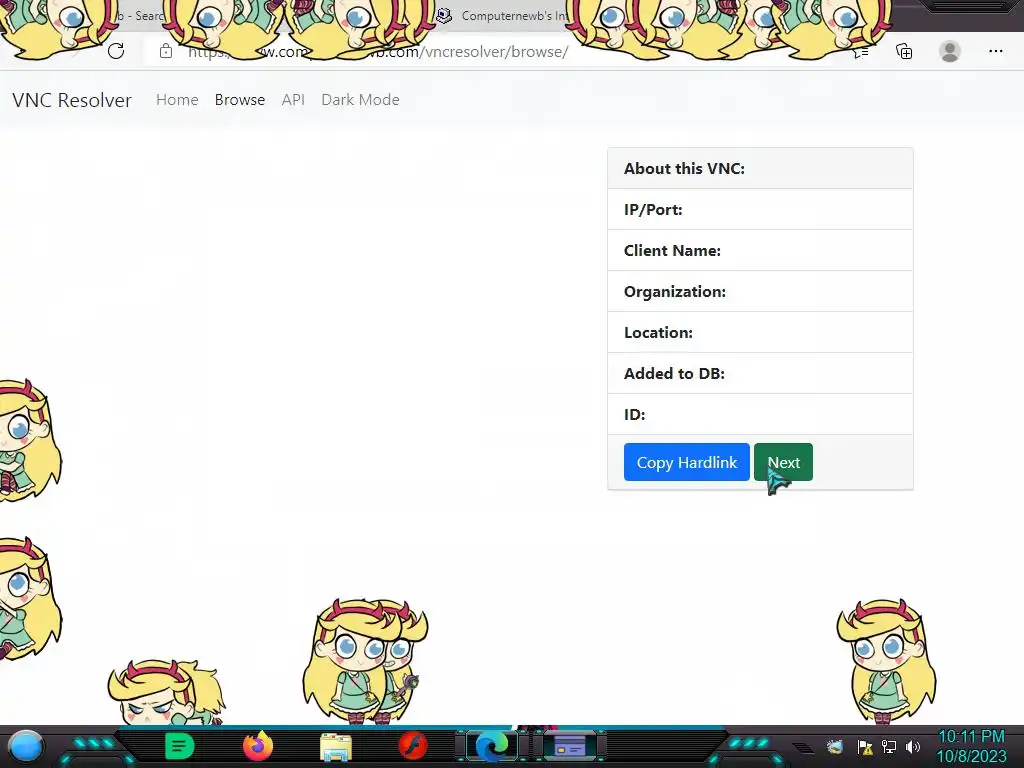Open the volume speaker tray icon
1024x768 pixels.
(913, 746)
